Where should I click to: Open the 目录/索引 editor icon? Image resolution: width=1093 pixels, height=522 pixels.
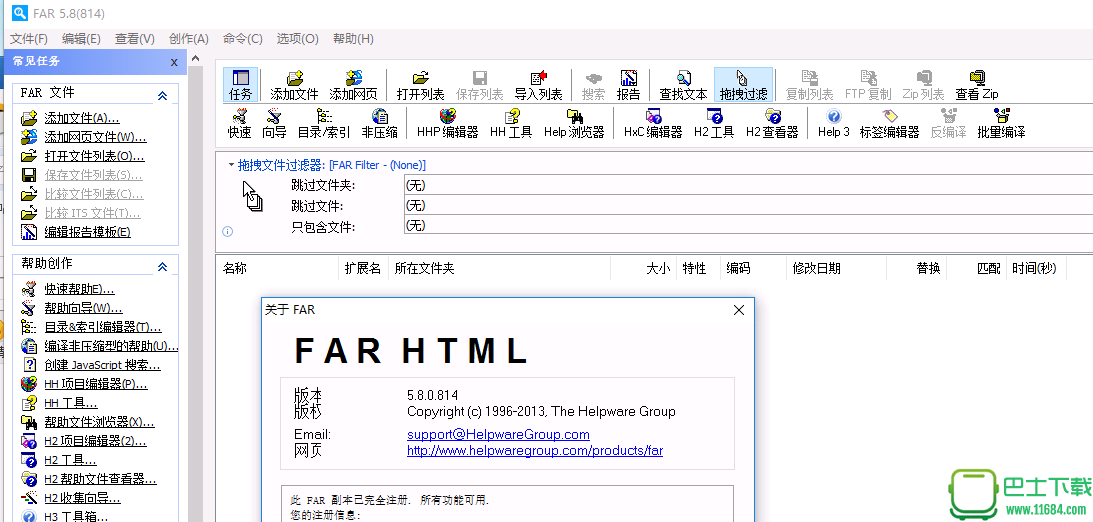click(323, 123)
